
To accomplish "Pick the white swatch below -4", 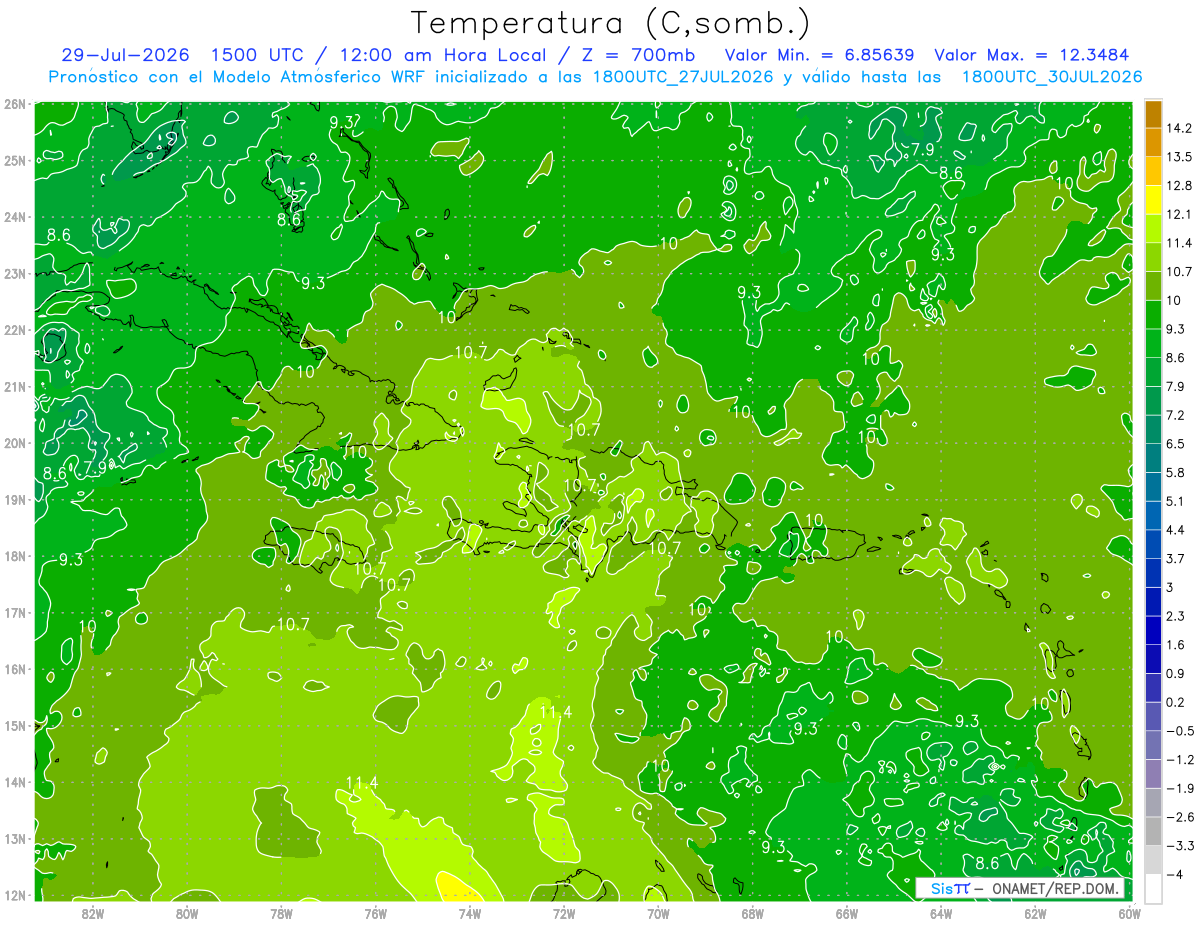I will coord(1153,888).
